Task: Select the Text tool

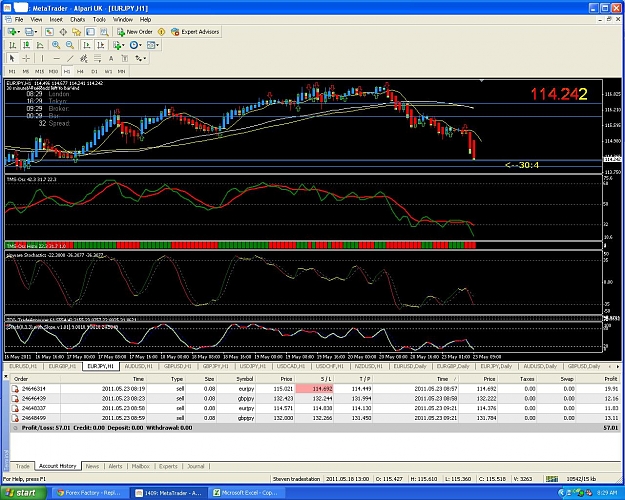Action: (x=111, y=59)
